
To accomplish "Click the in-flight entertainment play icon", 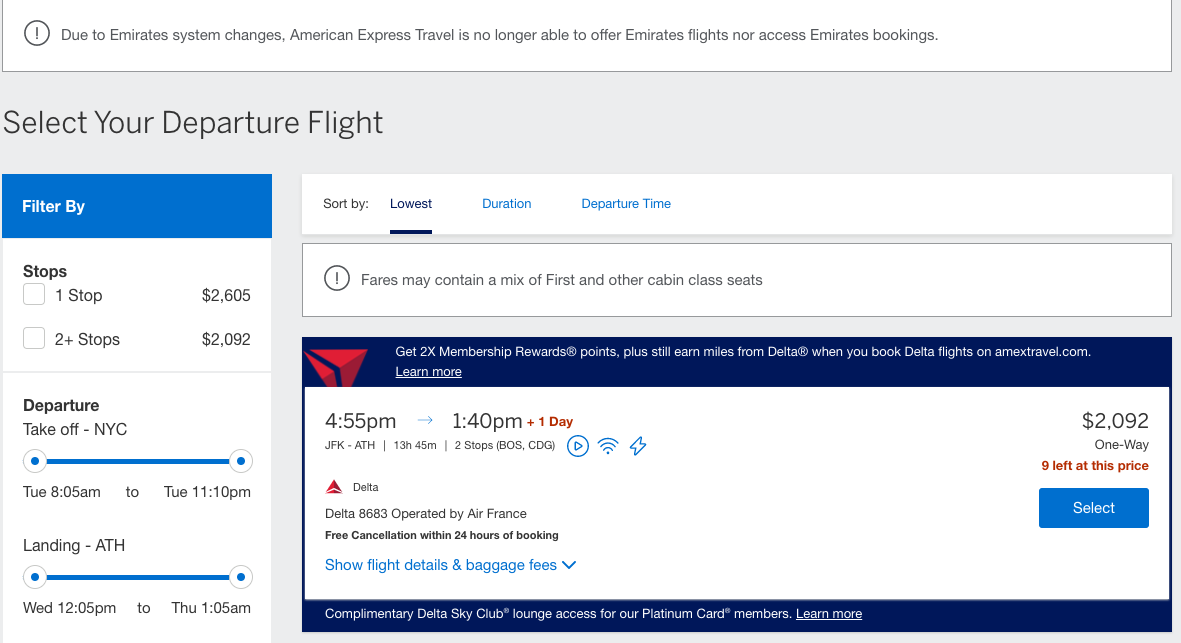I will coord(578,446).
